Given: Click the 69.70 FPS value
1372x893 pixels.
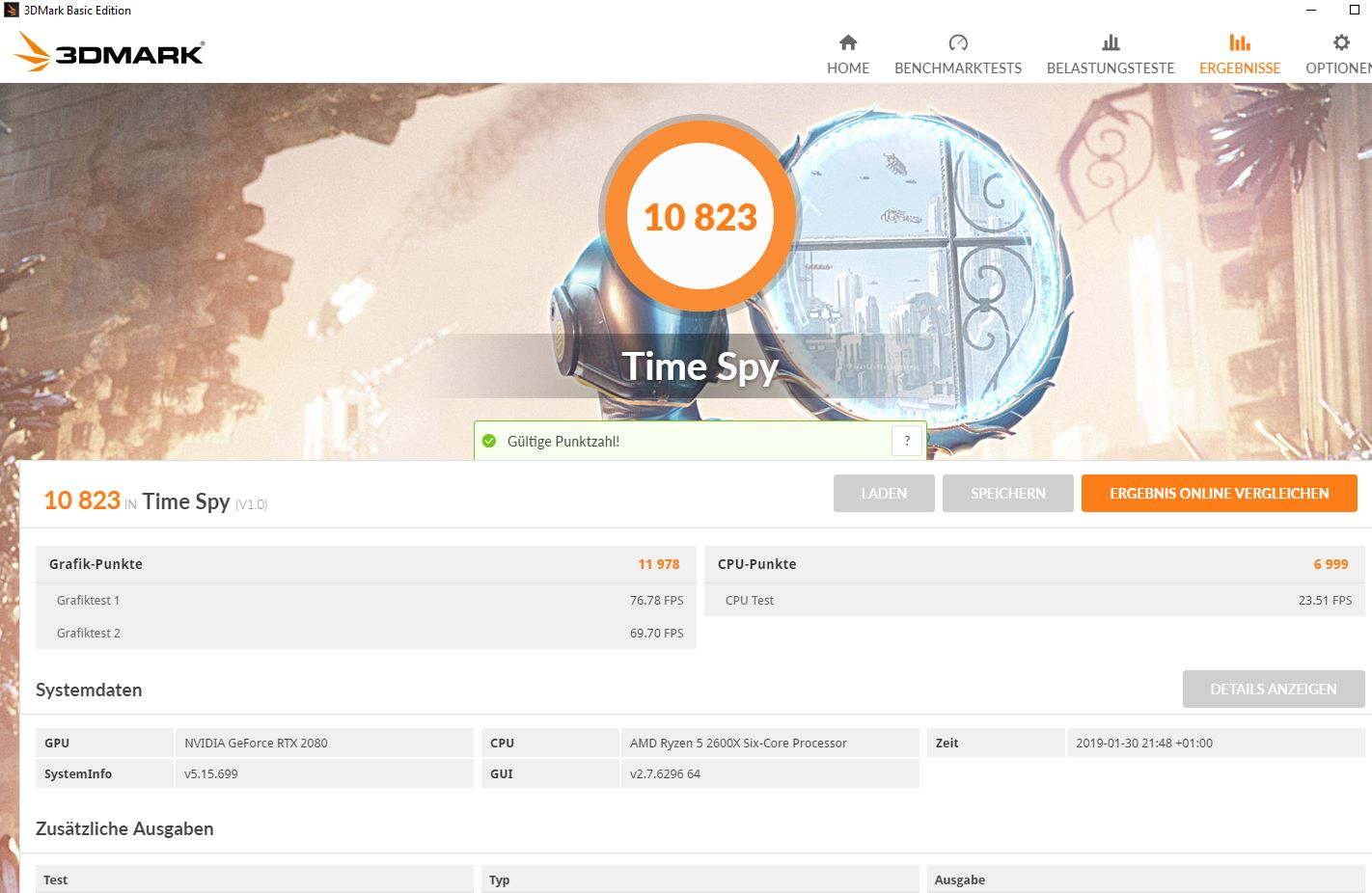Looking at the screenshot, I should [x=656, y=633].
